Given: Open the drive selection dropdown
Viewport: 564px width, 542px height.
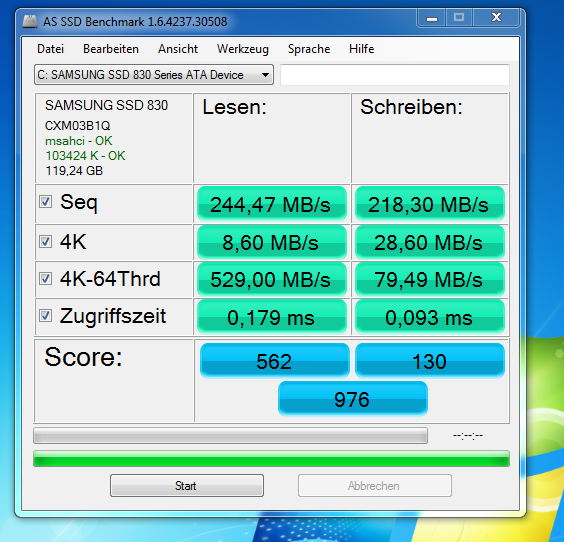Looking at the screenshot, I should click(154, 75).
